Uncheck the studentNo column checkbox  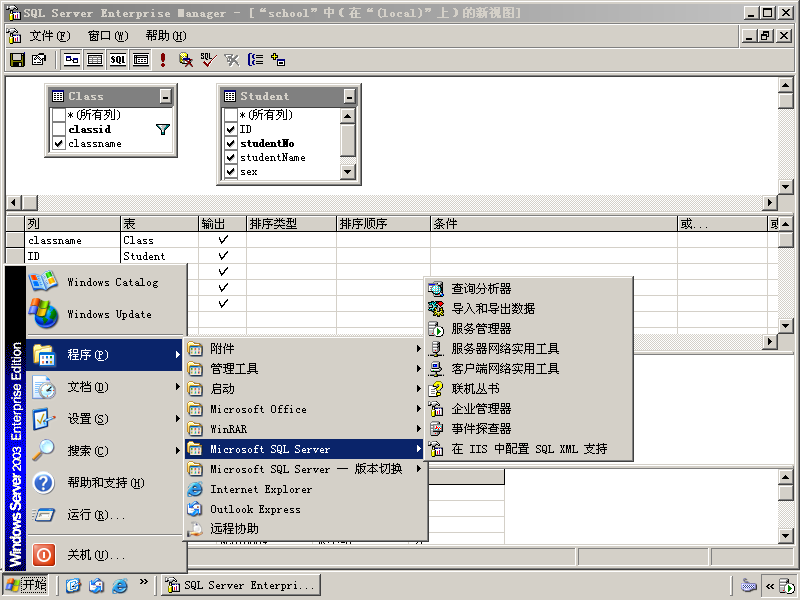pyautogui.click(x=231, y=143)
